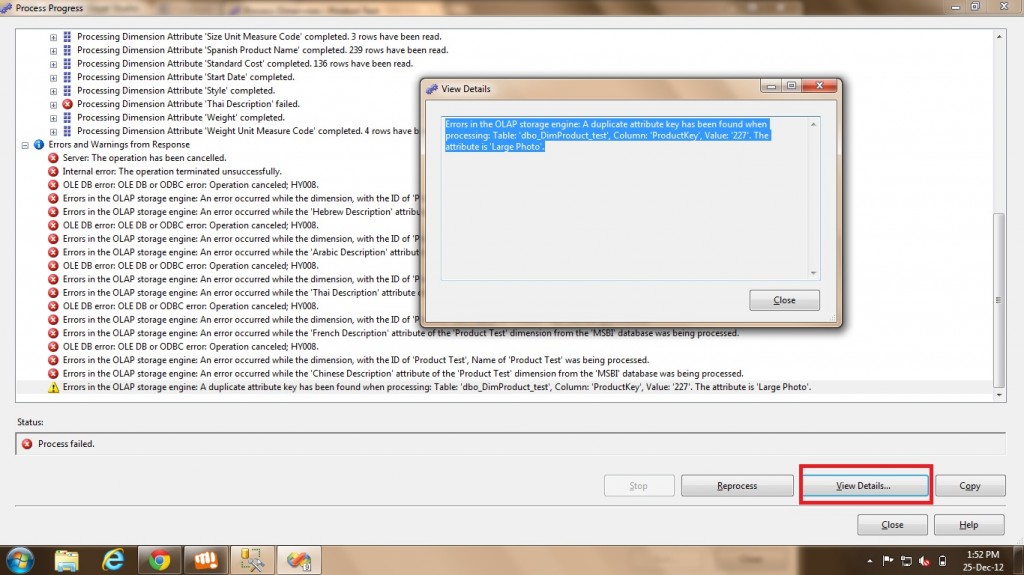Image resolution: width=1024 pixels, height=575 pixels.
Task: Expand the 'Standard Cost' attribute node
Action: tap(53, 63)
